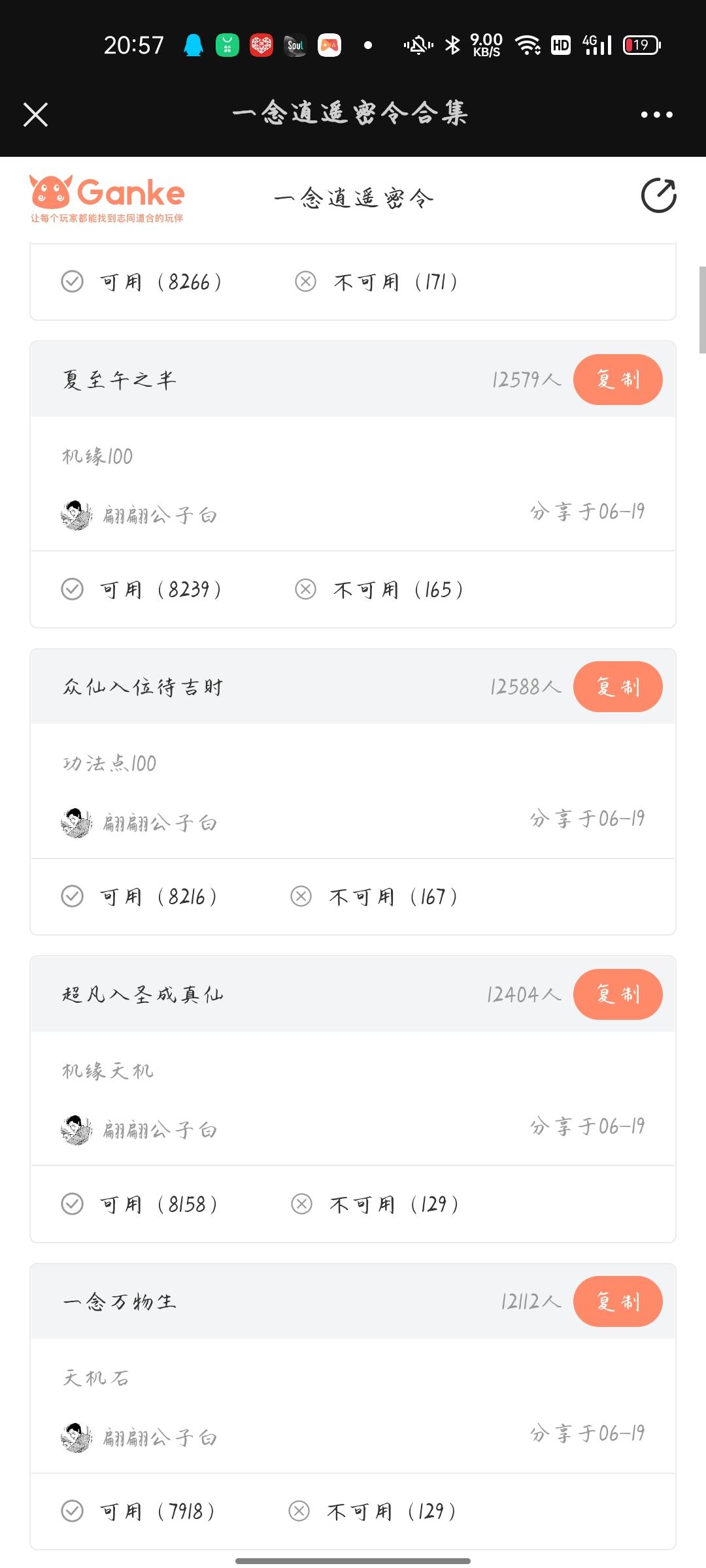Tap the share icon beside 一念逍遥密令

coord(659,195)
